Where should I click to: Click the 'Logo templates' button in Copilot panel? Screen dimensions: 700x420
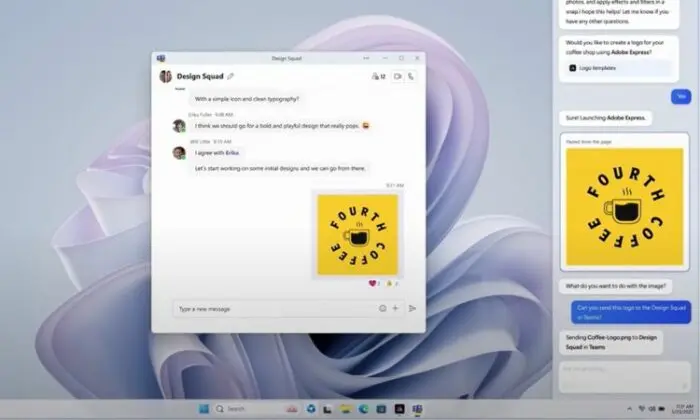pos(619,68)
